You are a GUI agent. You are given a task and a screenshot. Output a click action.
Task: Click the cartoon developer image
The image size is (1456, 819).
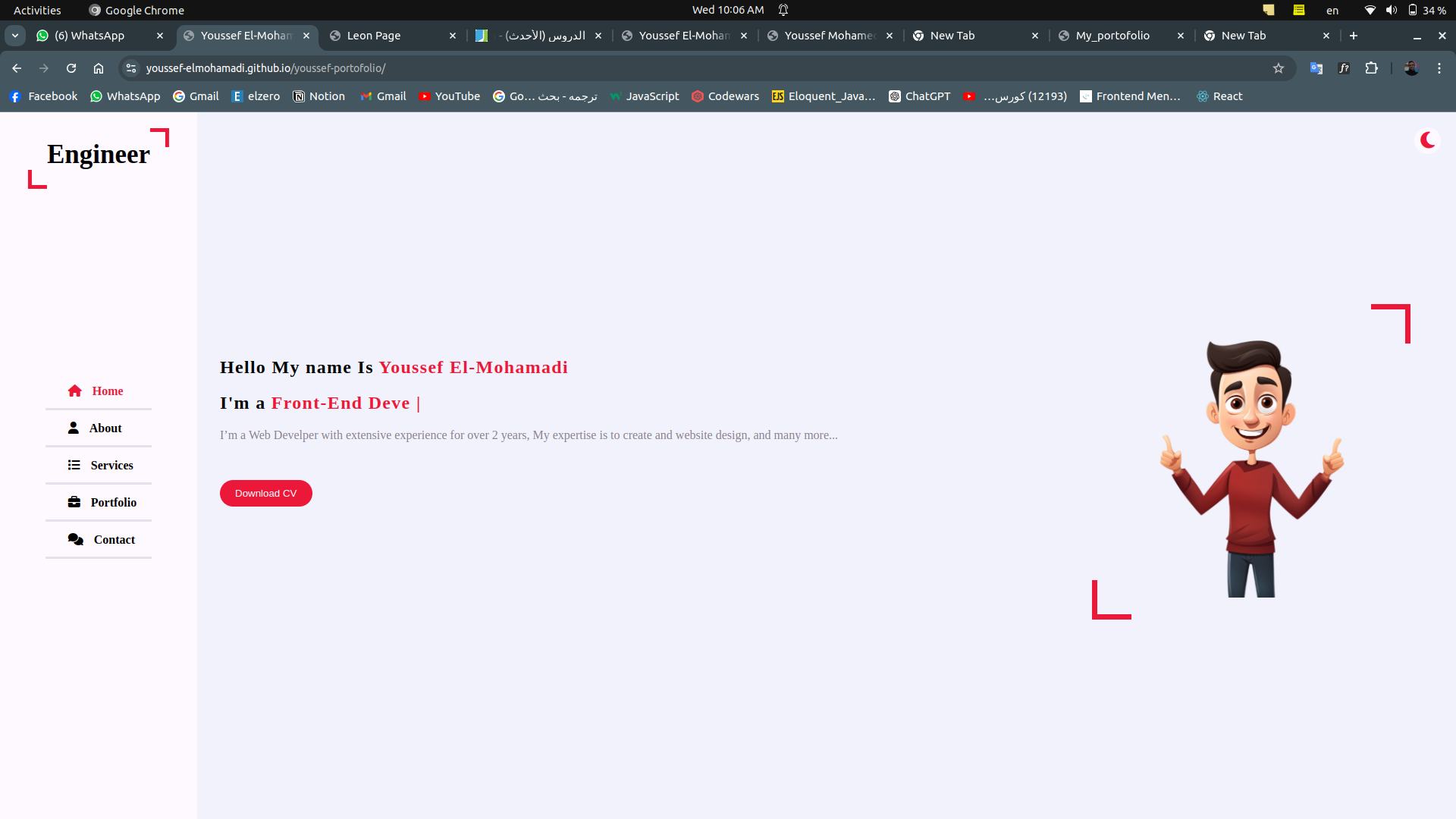1251,468
